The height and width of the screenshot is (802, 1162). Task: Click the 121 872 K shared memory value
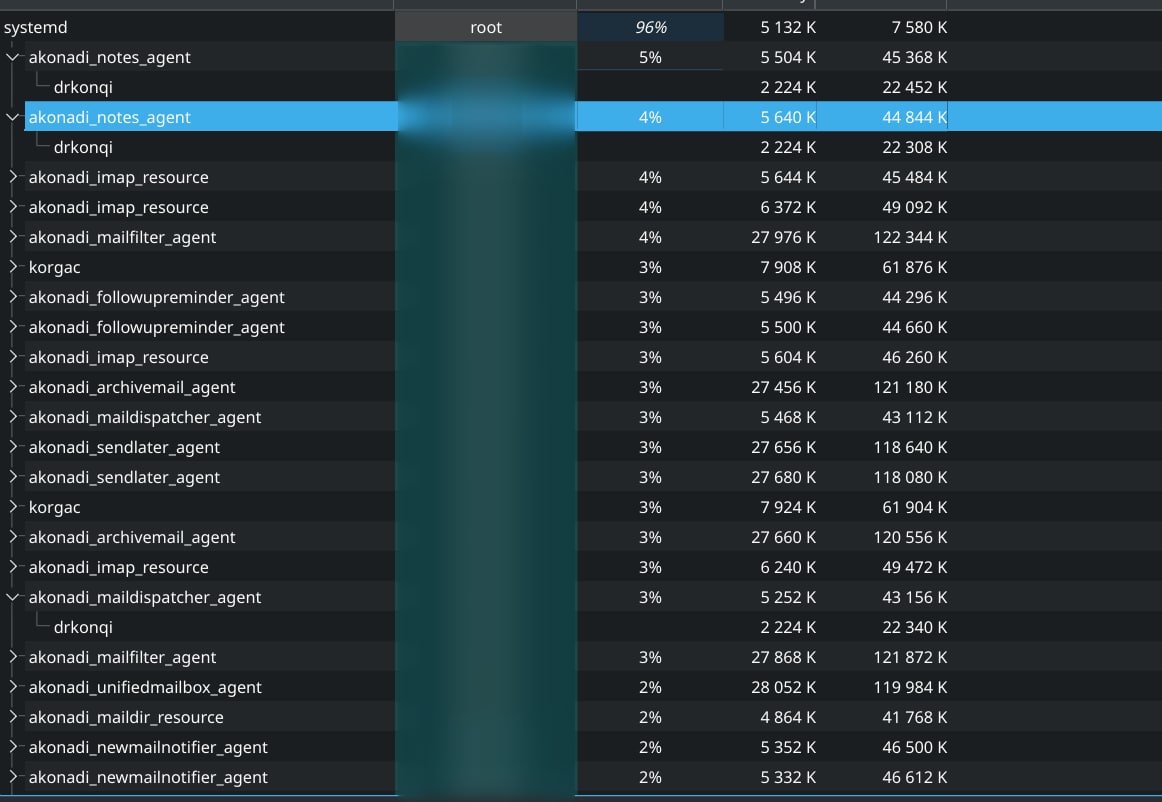click(910, 657)
